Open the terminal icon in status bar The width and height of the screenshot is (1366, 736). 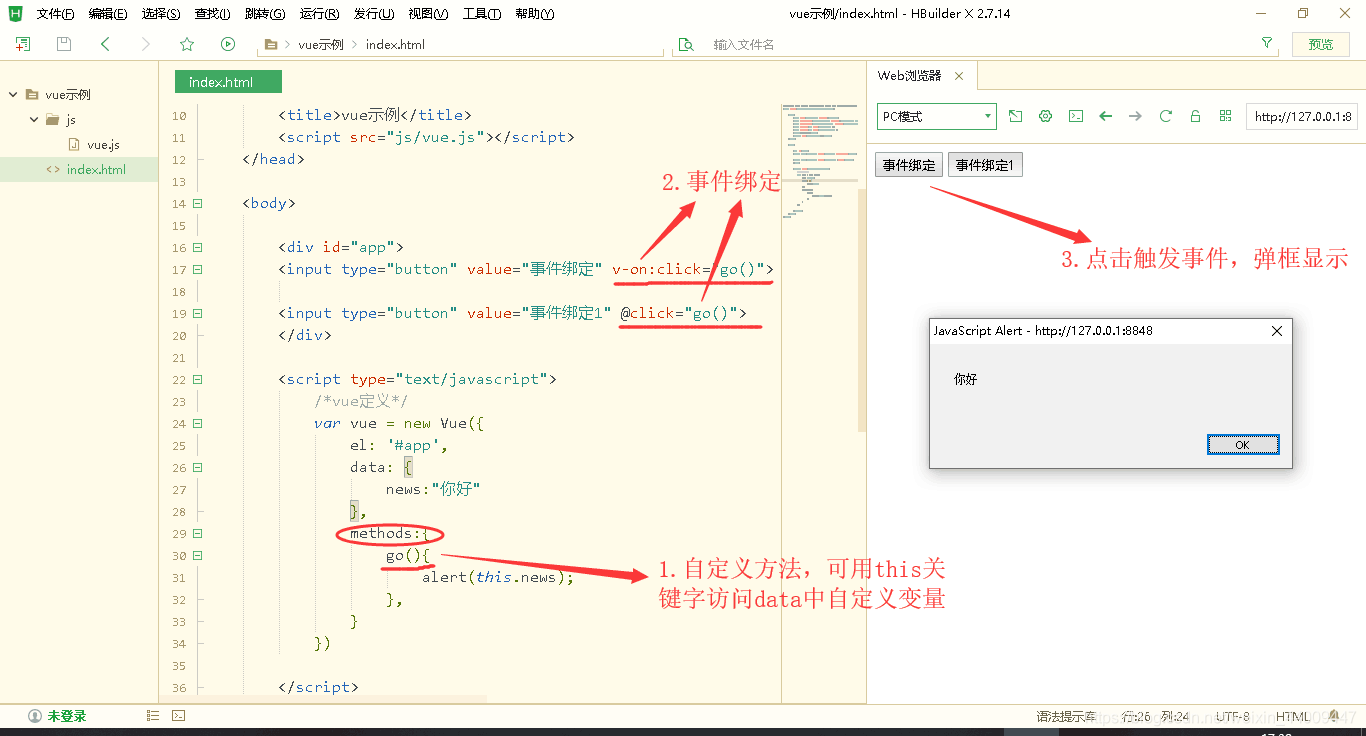tap(178, 716)
